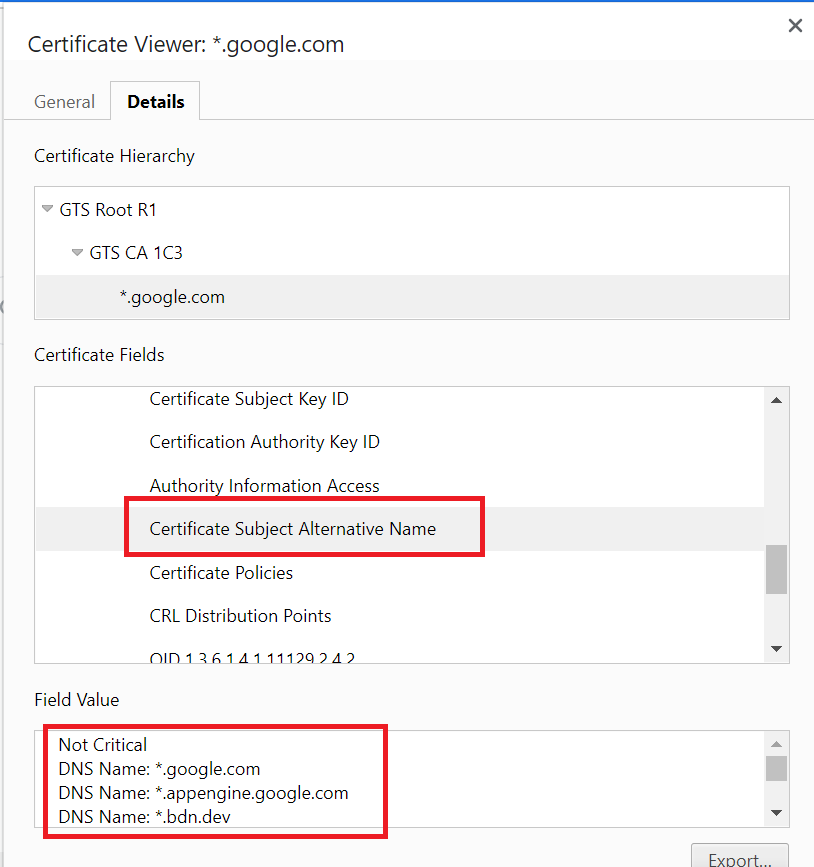Click the Field Value scrollbar thumb
Viewport: 814px width, 867px height.
[x=776, y=769]
